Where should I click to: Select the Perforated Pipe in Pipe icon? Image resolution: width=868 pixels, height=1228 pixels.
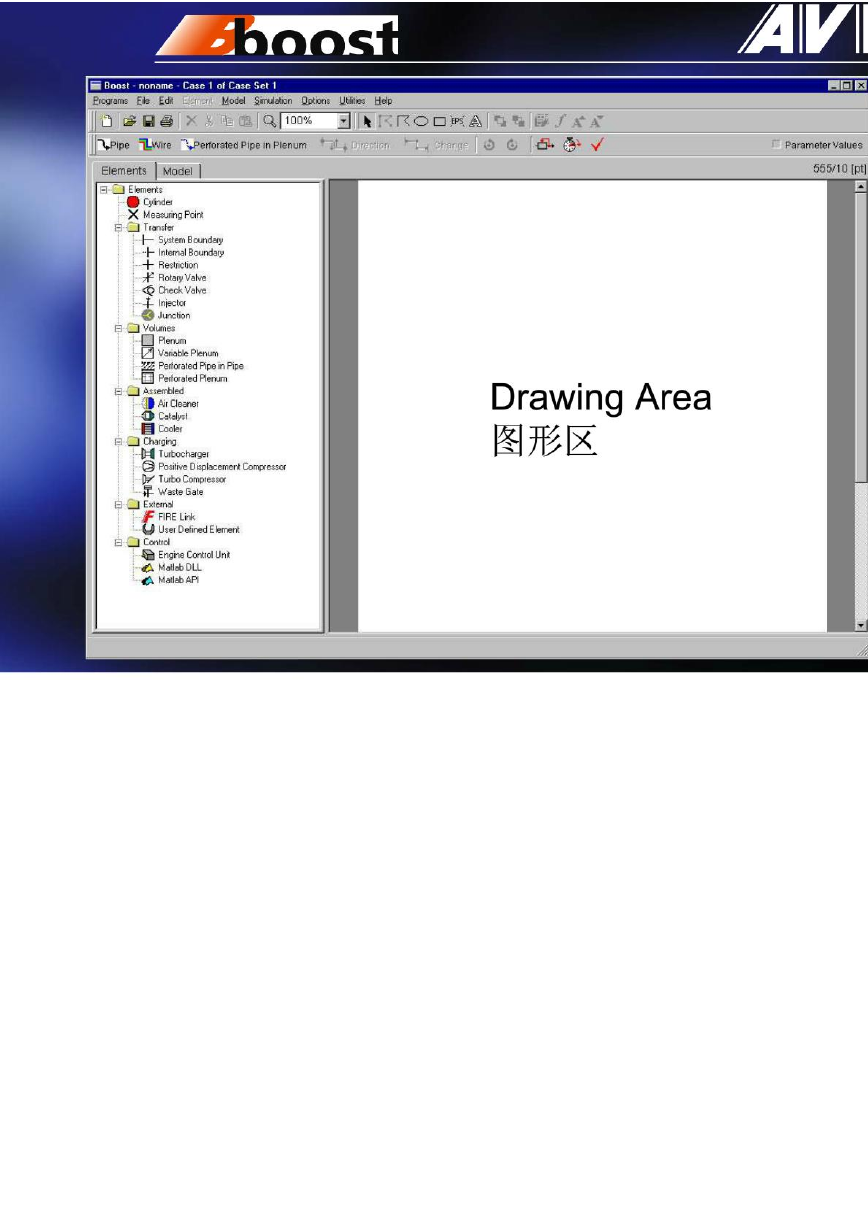pos(148,366)
